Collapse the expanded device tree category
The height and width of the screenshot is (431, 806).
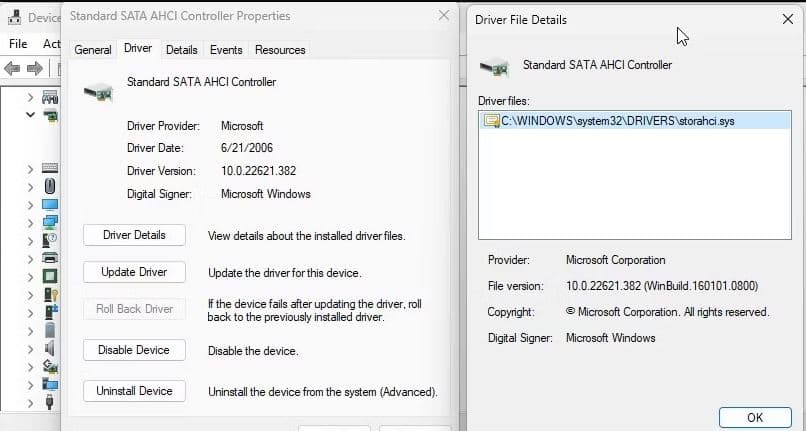(x=31, y=115)
